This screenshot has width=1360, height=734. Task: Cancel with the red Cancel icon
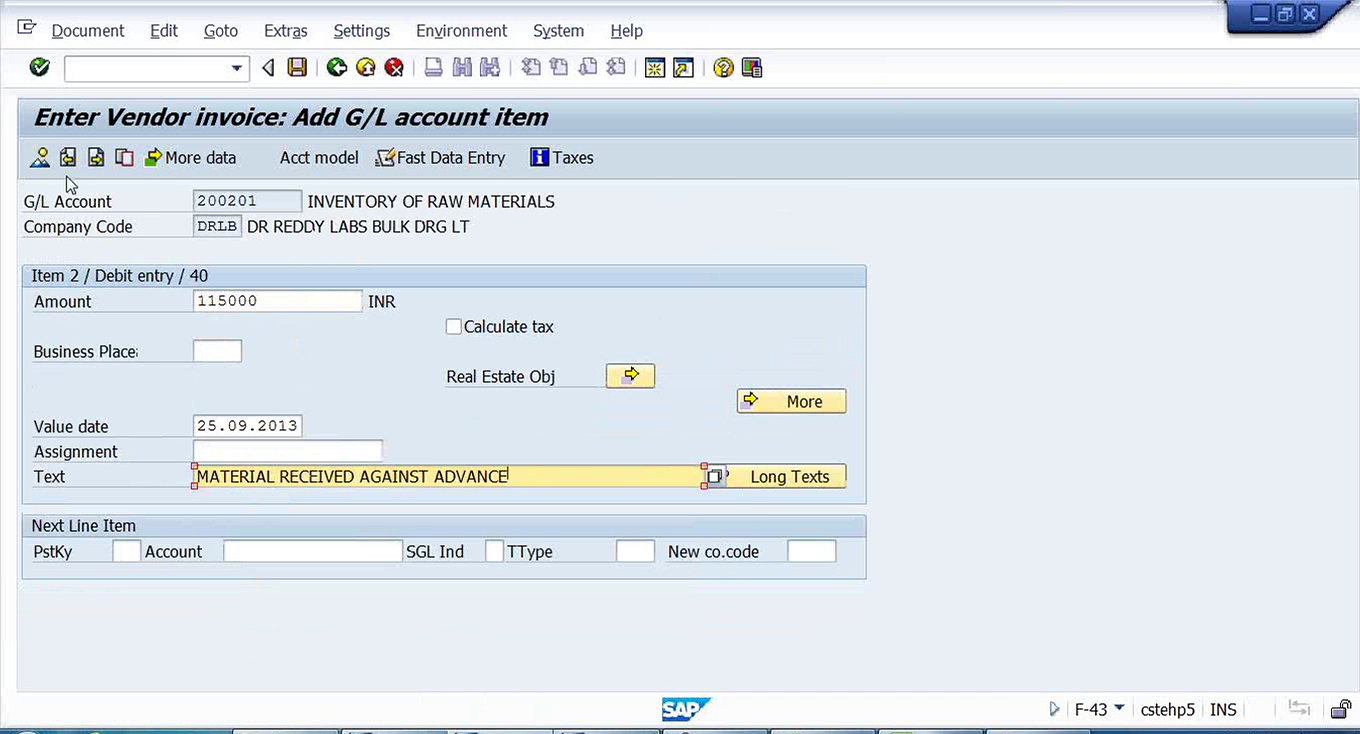[394, 67]
